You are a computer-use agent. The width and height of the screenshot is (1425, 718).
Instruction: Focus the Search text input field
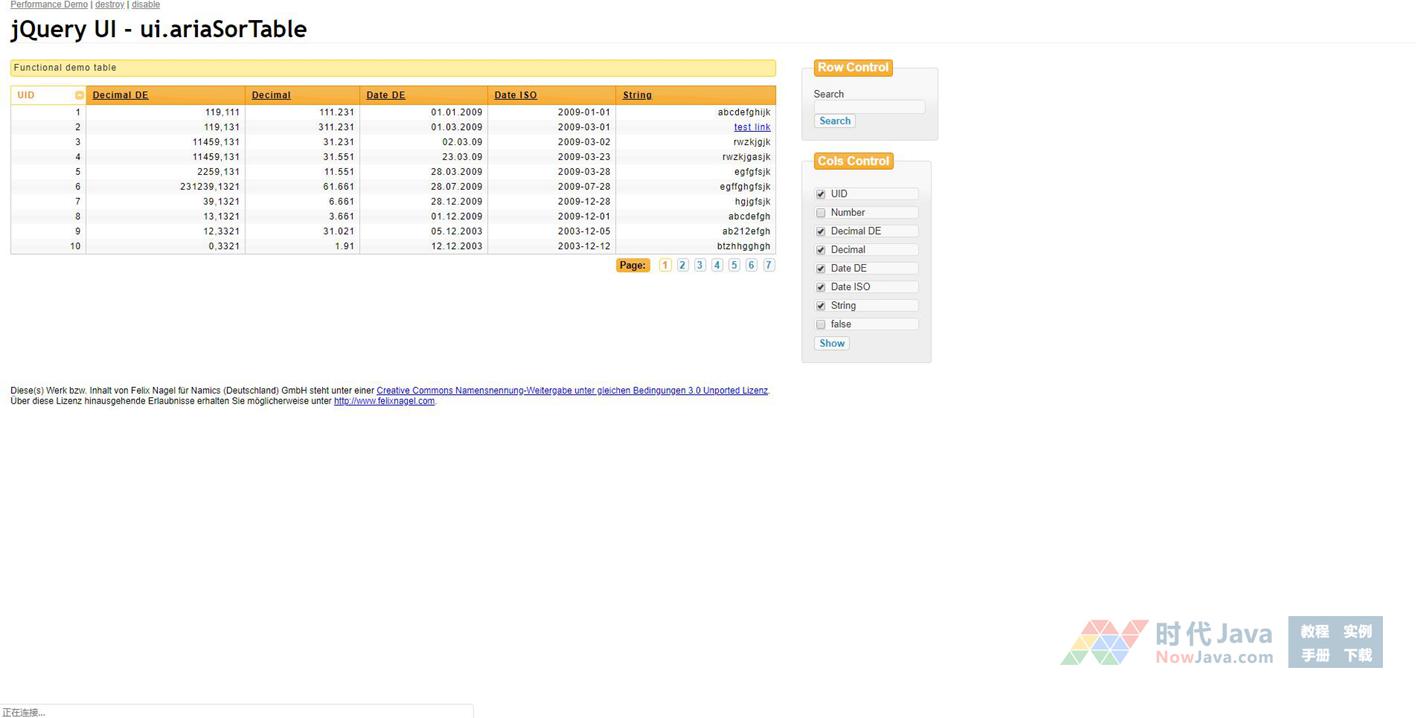click(x=868, y=107)
